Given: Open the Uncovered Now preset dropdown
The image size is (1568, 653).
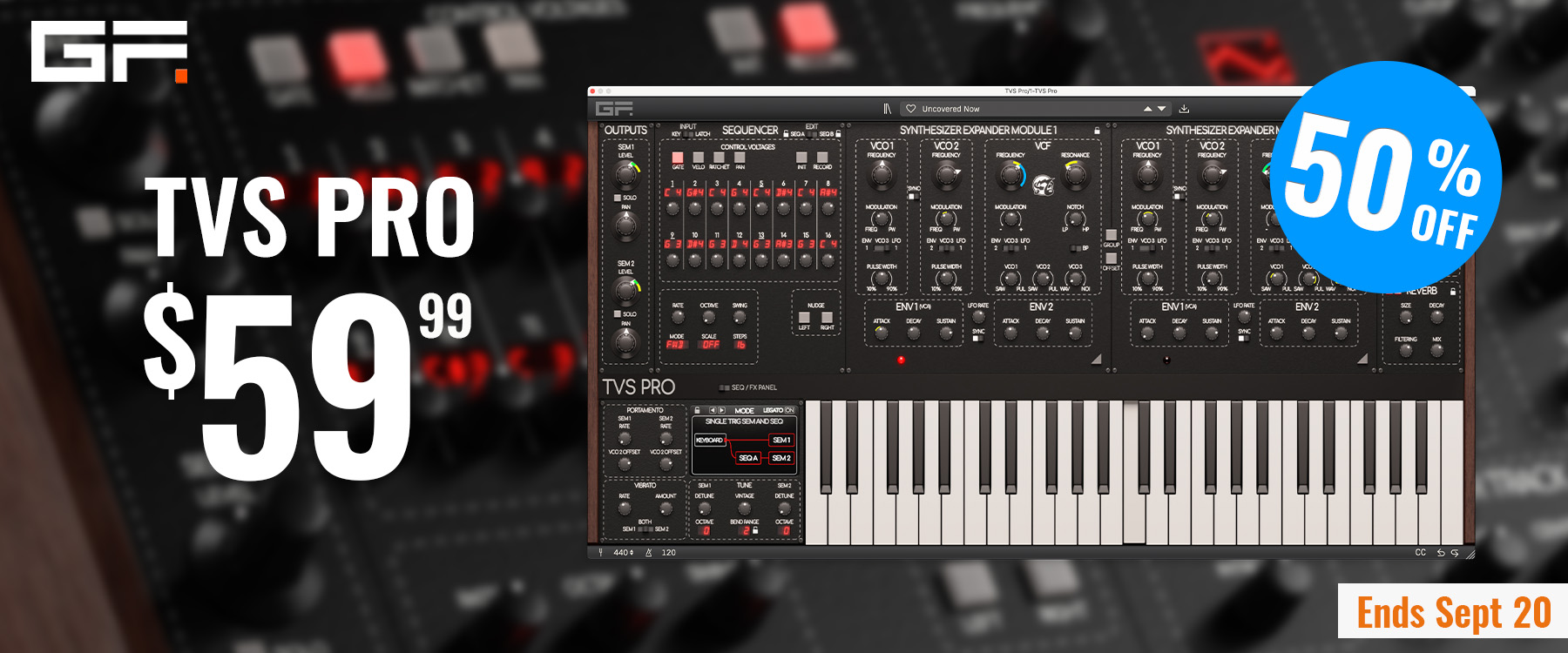Looking at the screenshot, I should pos(1037,109).
